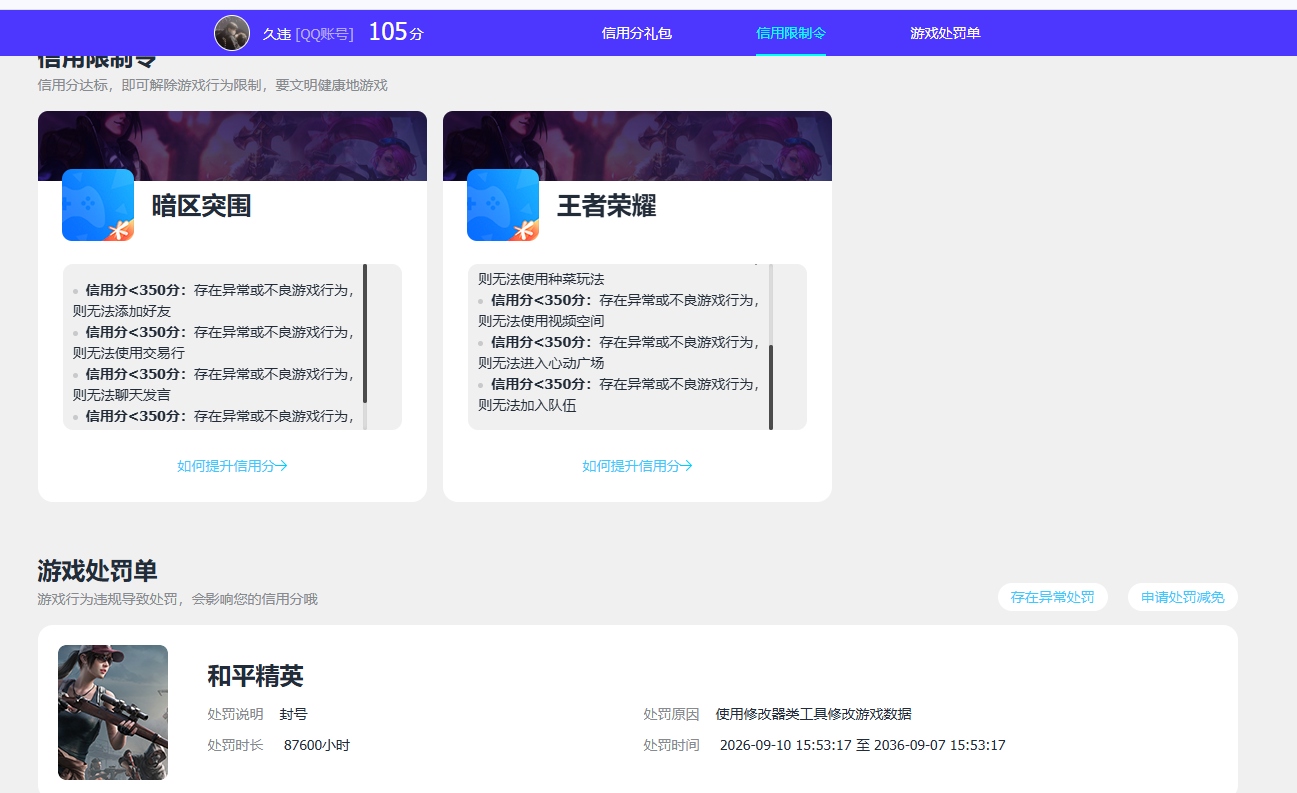Click the 久违 username text
Viewport: 1297px width, 793px height.
[276, 34]
